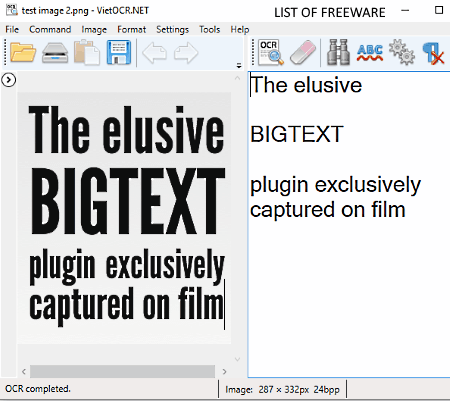Toggle spell check ABC icon

[x=369, y=53]
